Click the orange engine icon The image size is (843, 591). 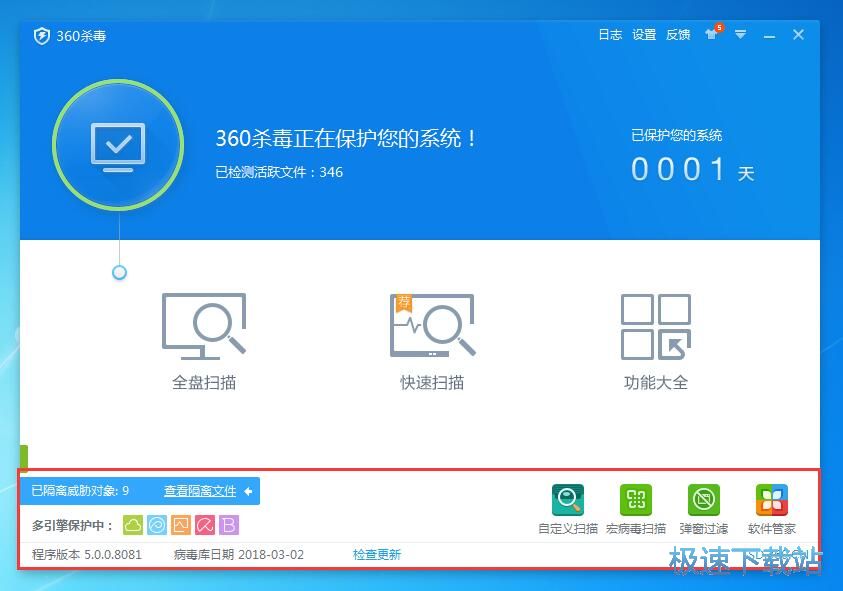click(181, 525)
